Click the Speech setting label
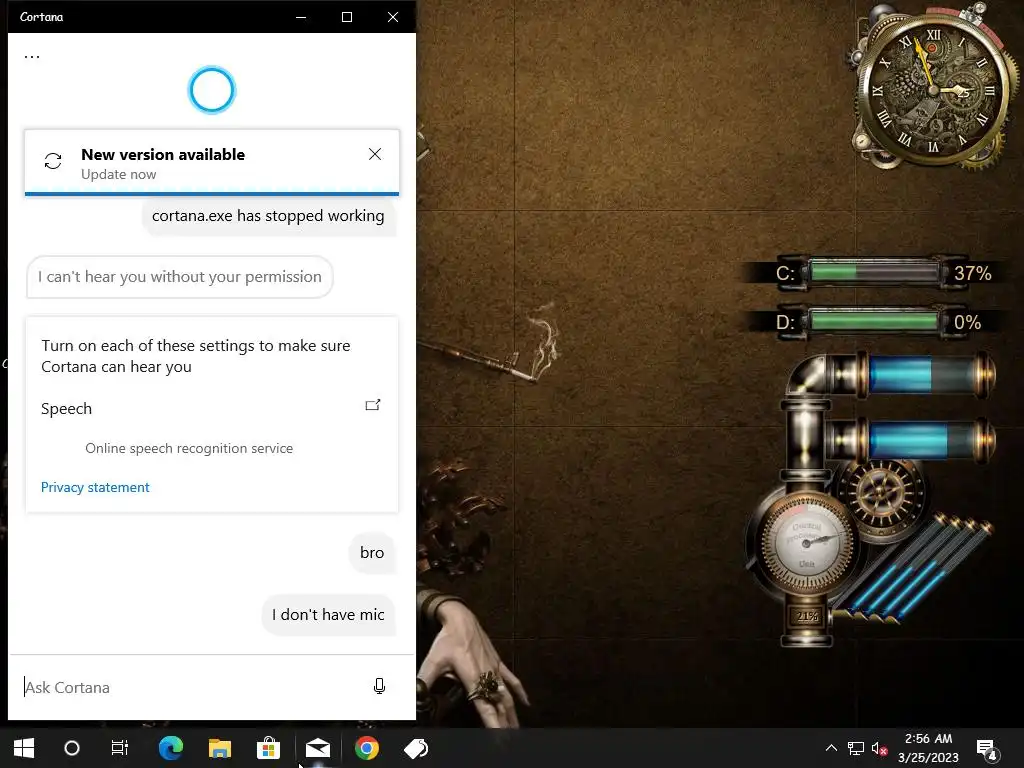This screenshot has height=768, width=1024. (67, 409)
